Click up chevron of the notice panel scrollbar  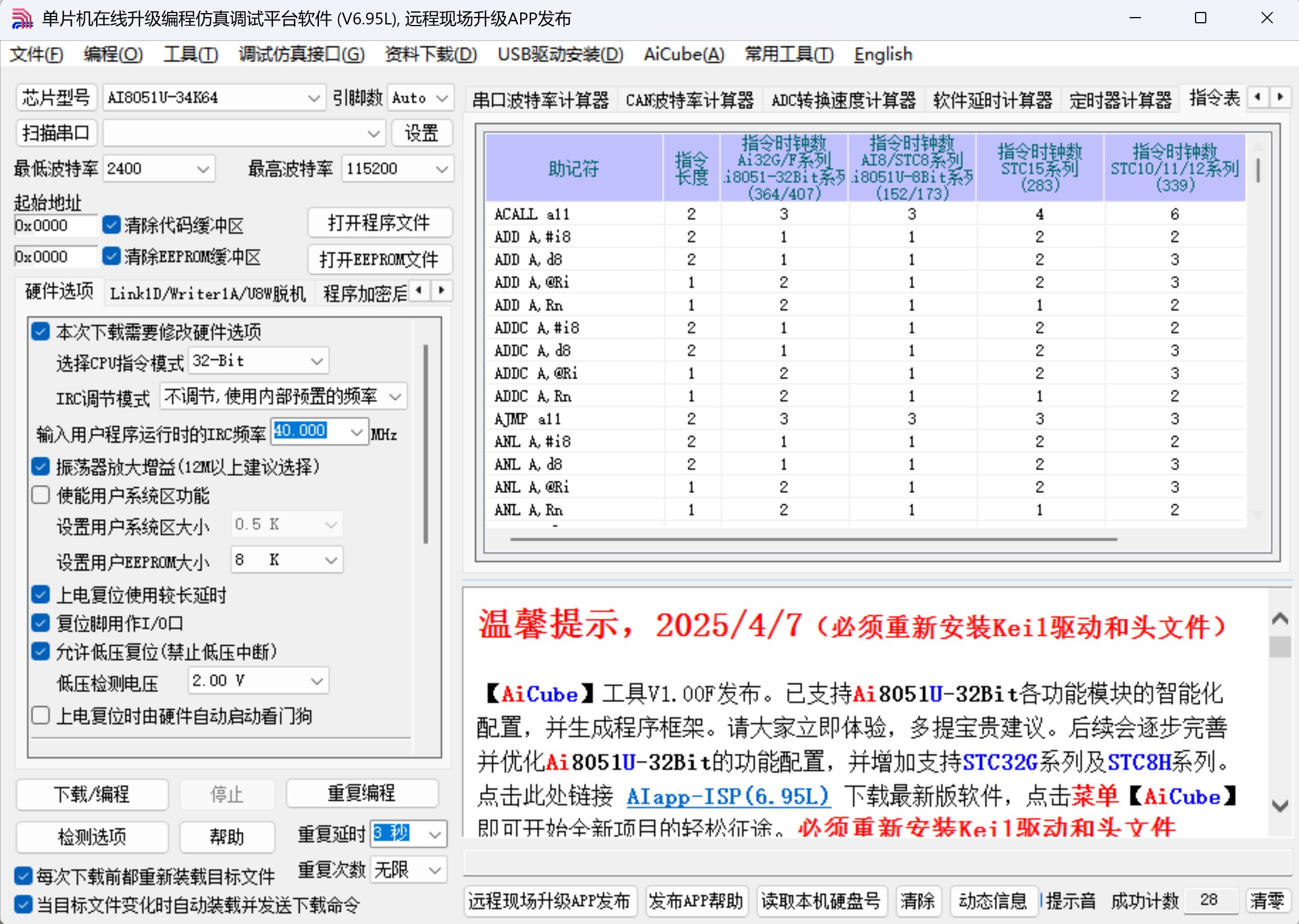click(x=1280, y=619)
